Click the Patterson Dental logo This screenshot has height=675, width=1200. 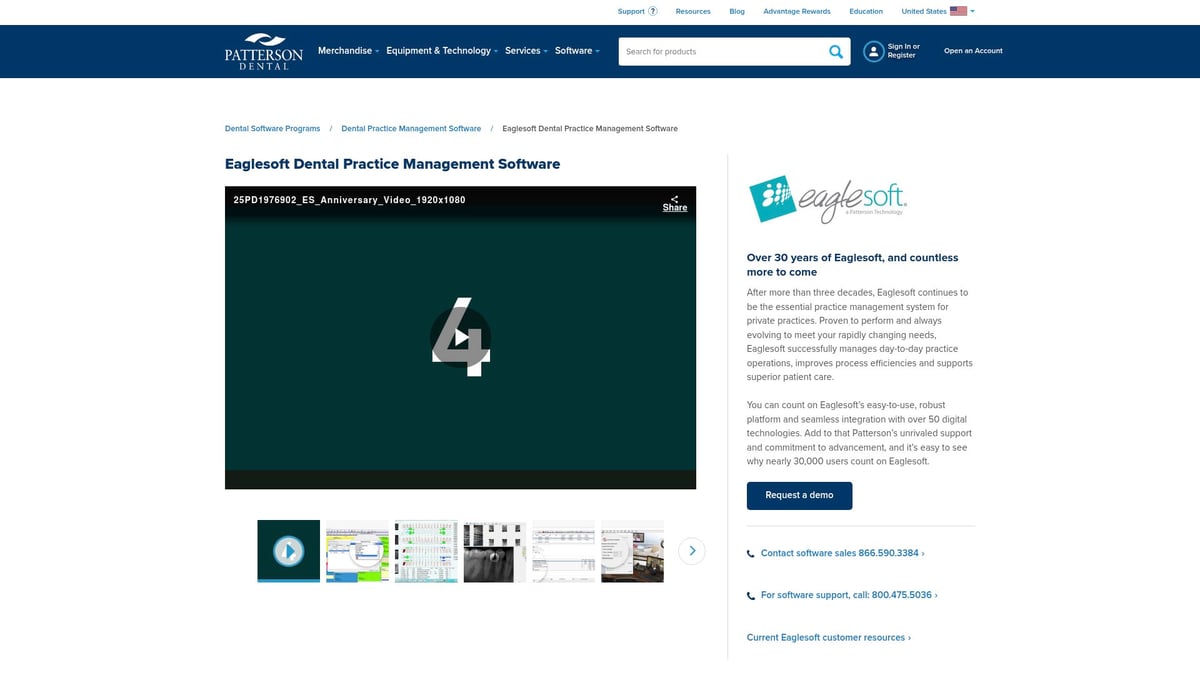[x=262, y=52]
